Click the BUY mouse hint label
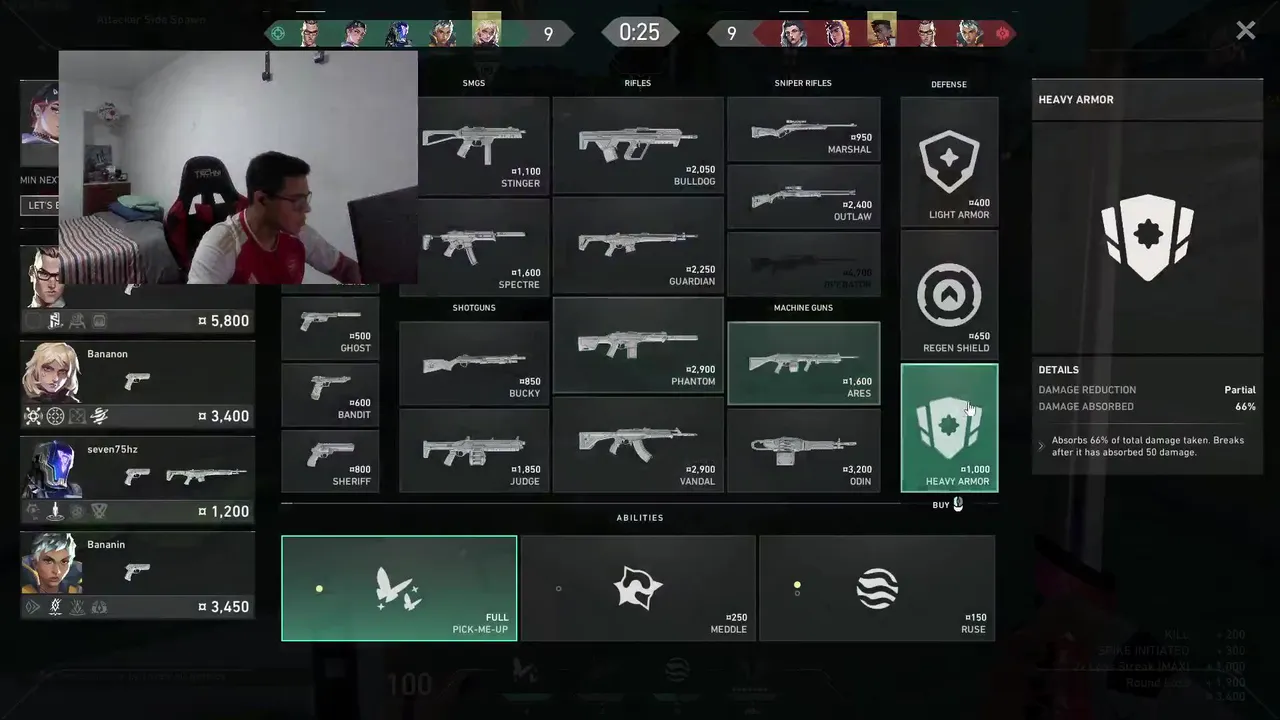Viewport: 1280px width, 720px height. (x=948, y=505)
